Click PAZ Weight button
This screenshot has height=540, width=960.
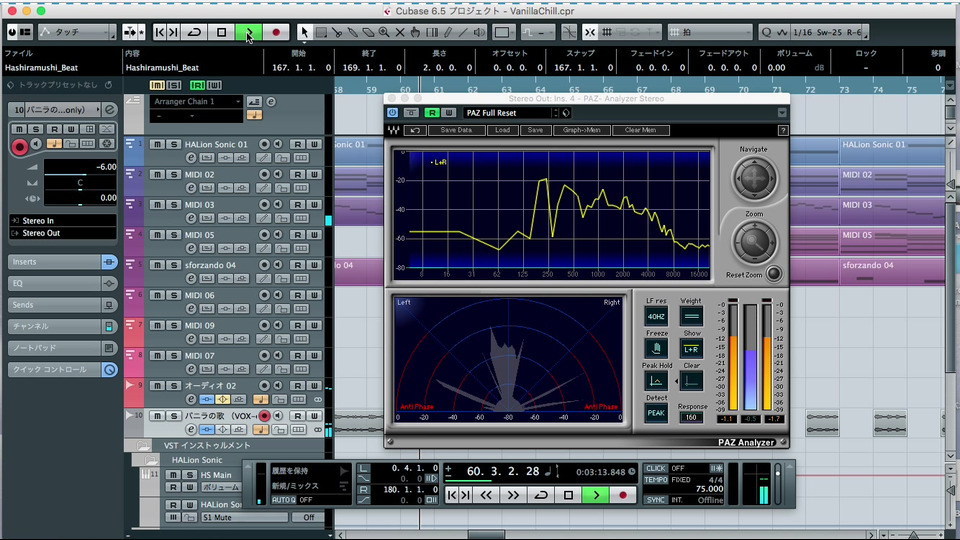(x=691, y=317)
